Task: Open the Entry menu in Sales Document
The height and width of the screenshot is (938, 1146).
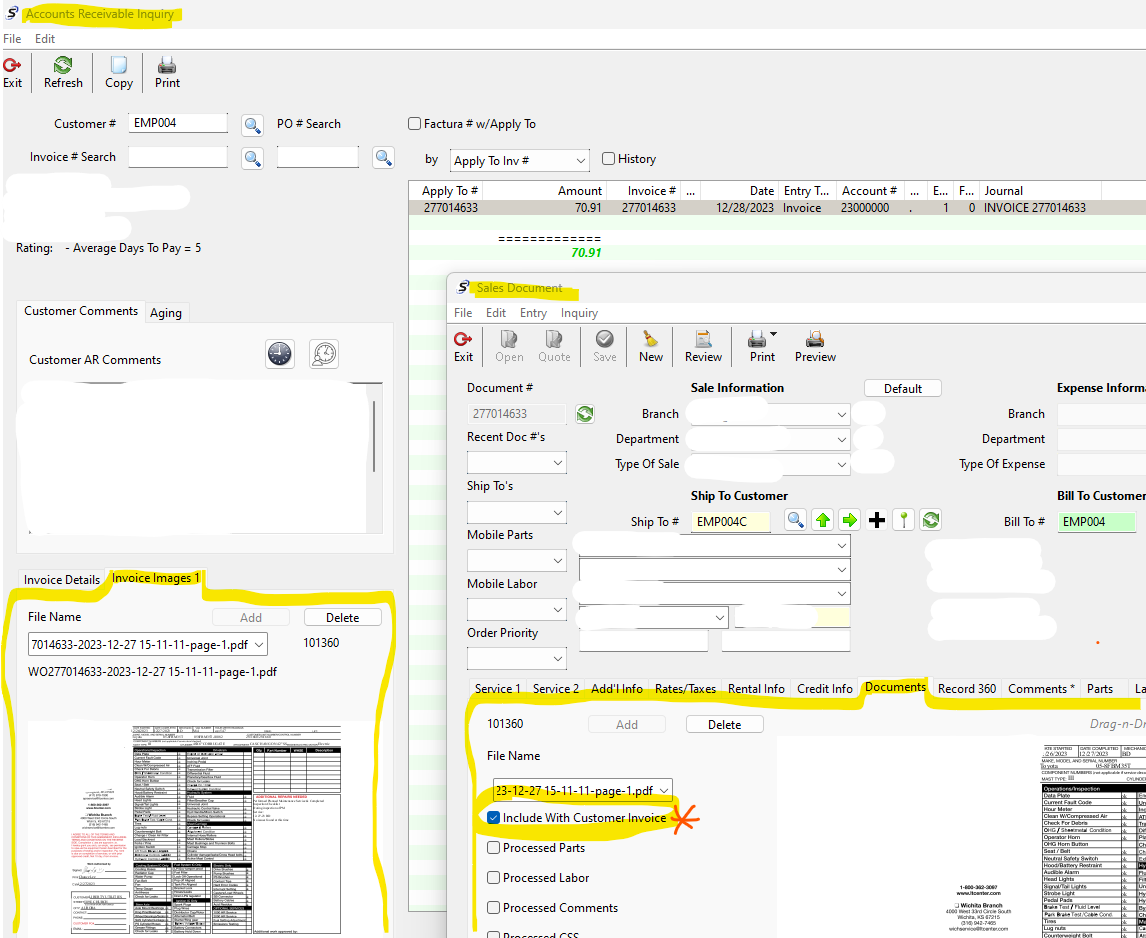Action: point(533,313)
